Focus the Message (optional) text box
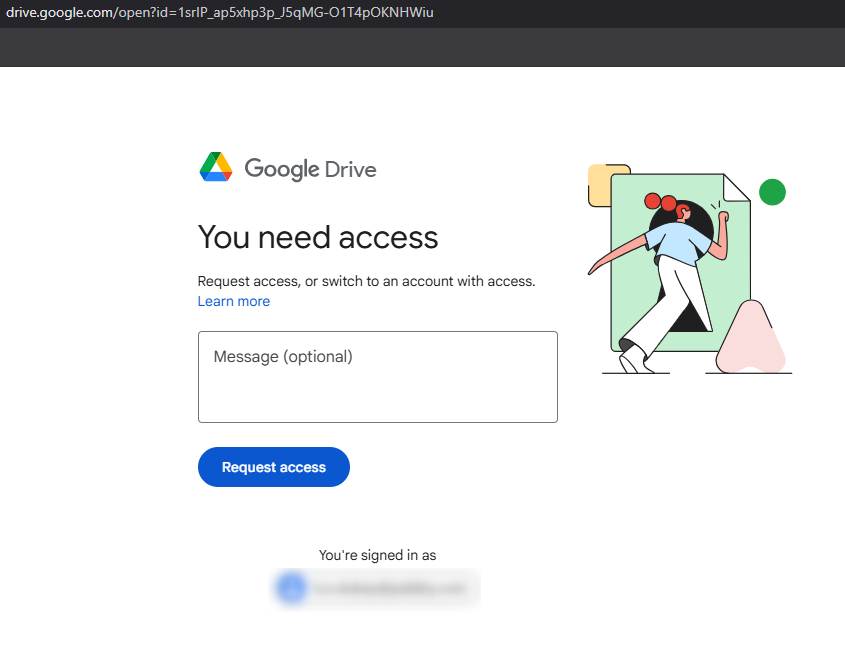Viewport: 845px width, 650px height. coord(378,377)
